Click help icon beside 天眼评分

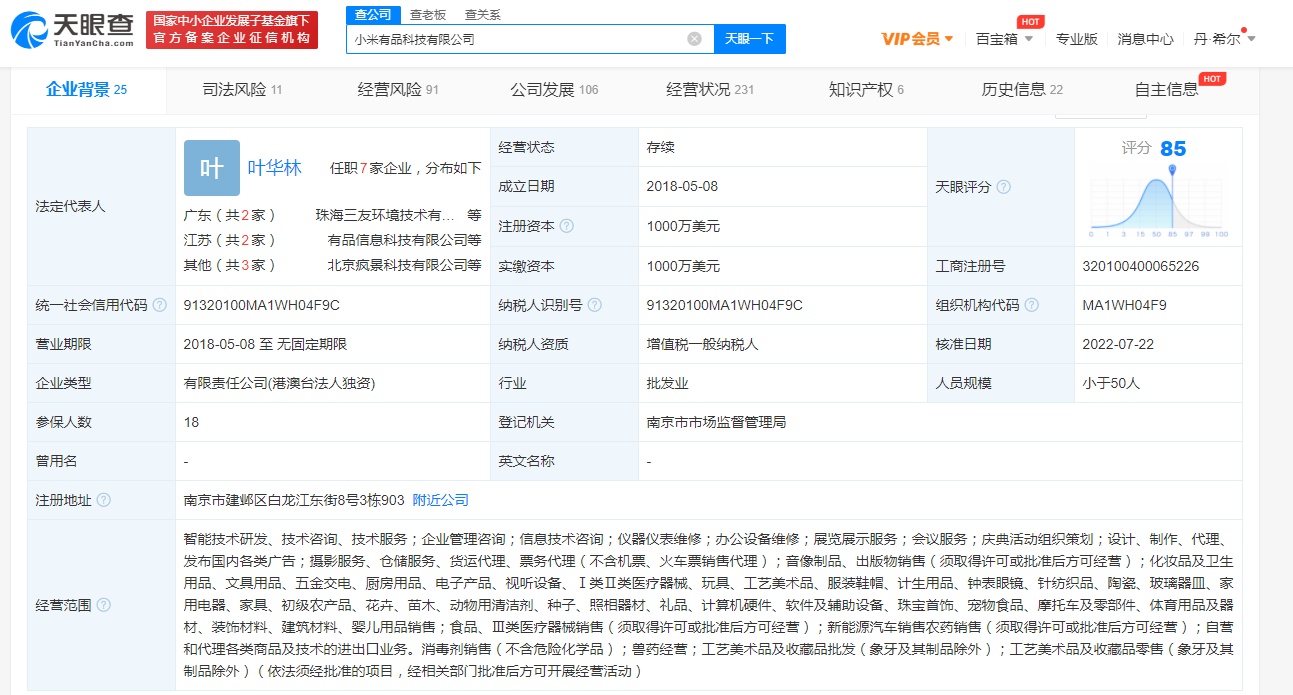(x=1003, y=187)
